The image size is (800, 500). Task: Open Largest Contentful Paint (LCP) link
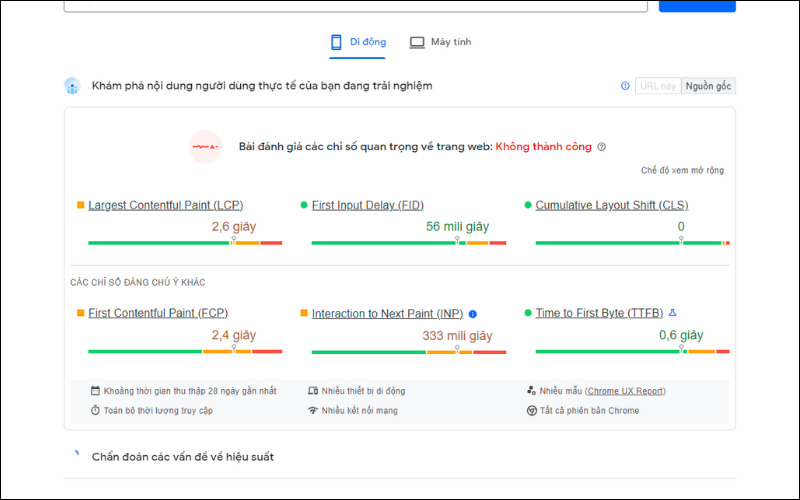pos(165,205)
